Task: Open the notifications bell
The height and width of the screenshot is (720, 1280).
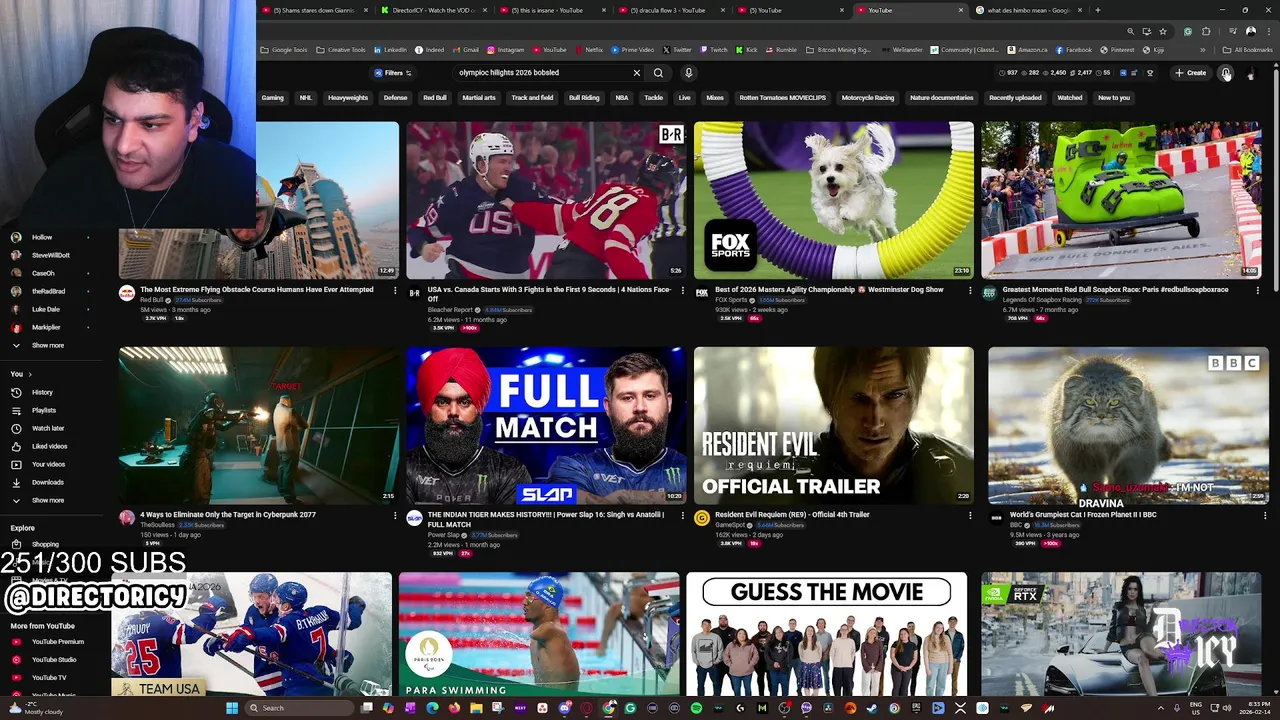Action: [x=1226, y=73]
